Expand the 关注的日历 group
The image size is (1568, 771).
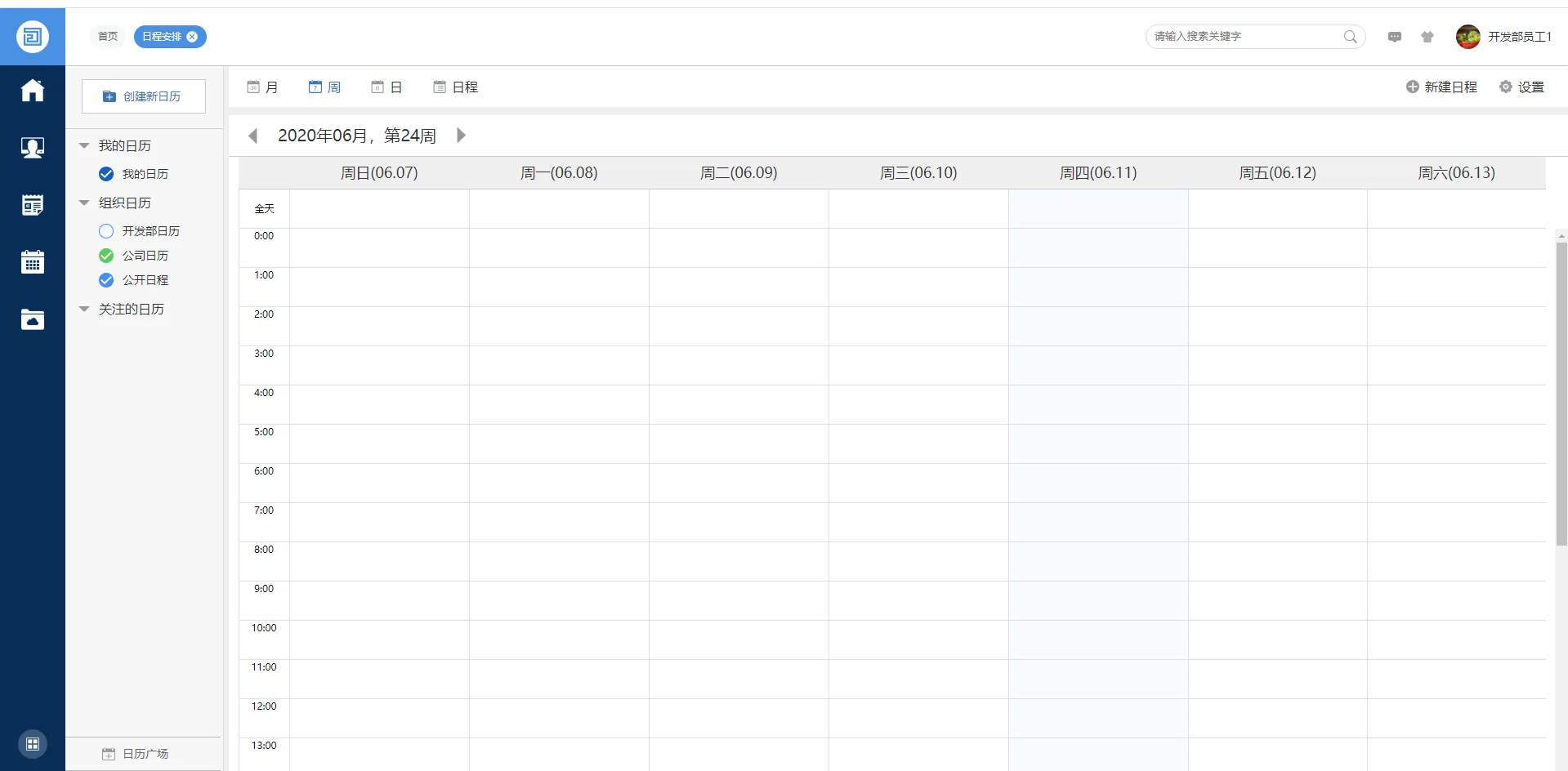[x=84, y=310]
